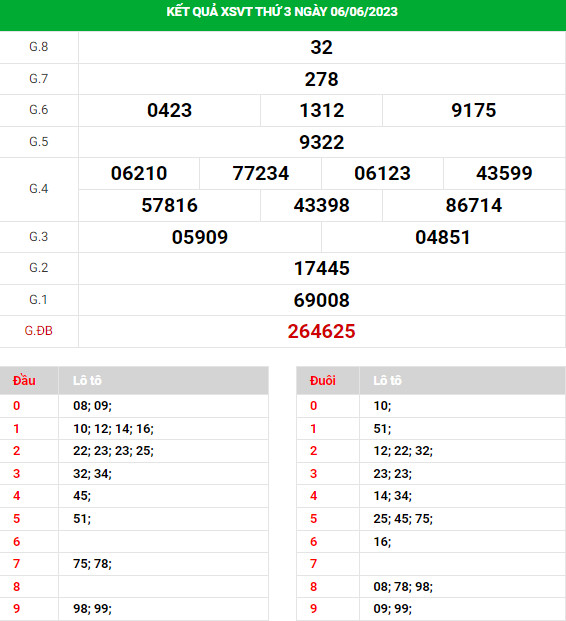
Task: Select G.3 number 05909
Action: [200, 237]
